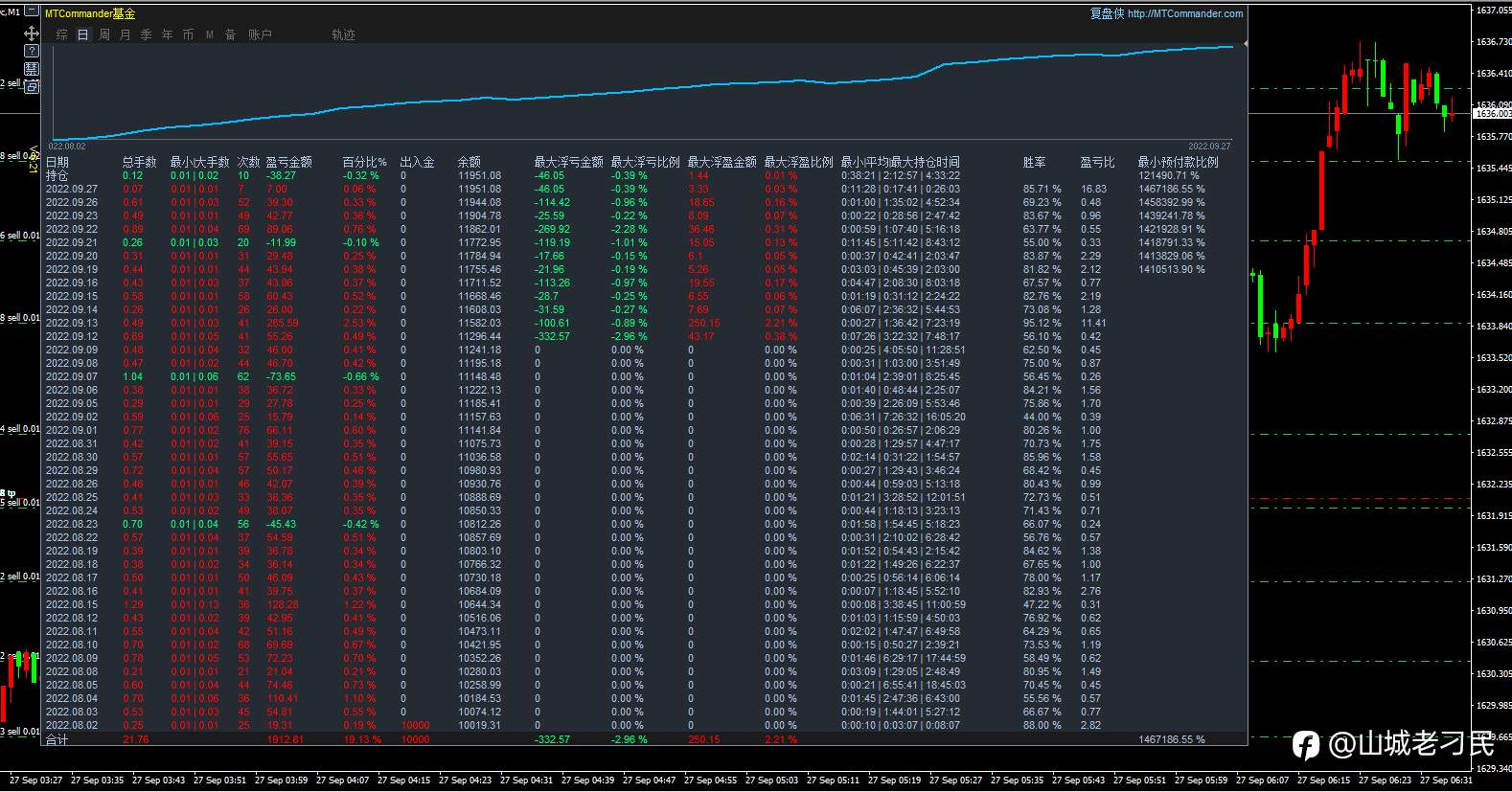Screen dimensions: 1512x792
Task: Click max floating loss -332.57 in totals row
Action: point(552,739)
